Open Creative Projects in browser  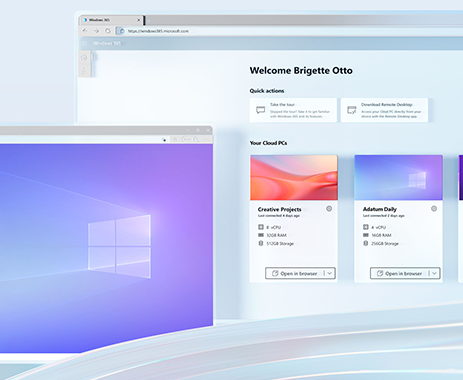tap(295, 273)
